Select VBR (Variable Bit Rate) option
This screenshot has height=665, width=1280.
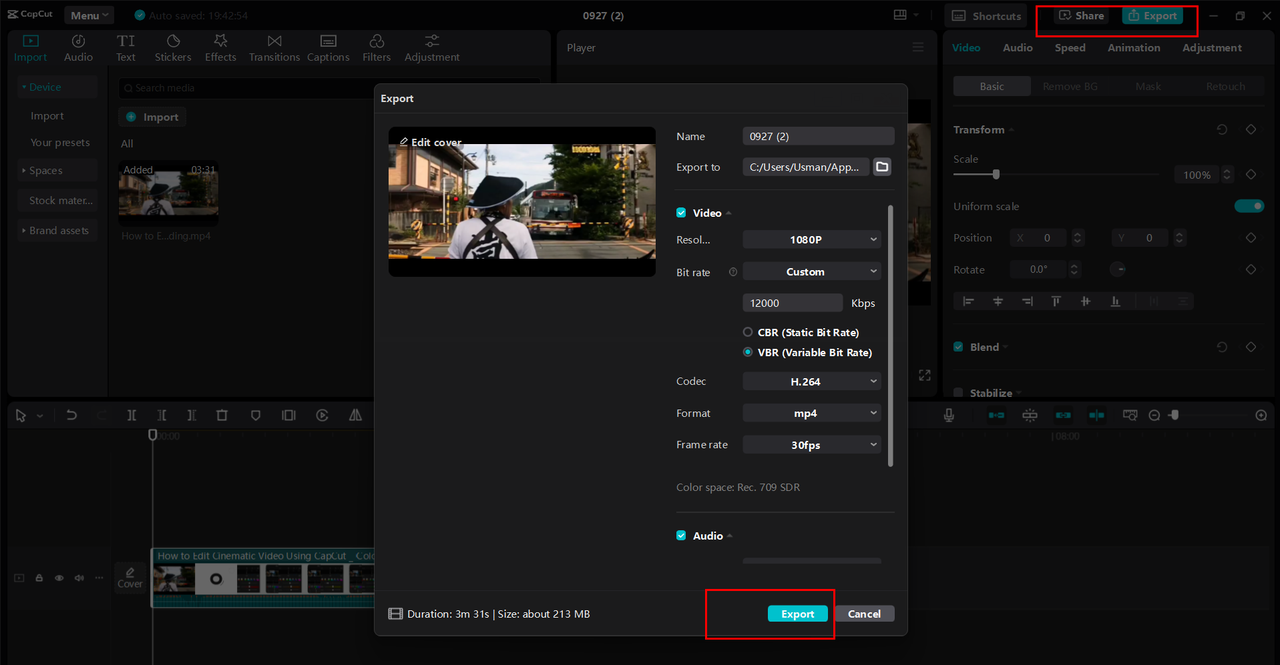pos(748,352)
